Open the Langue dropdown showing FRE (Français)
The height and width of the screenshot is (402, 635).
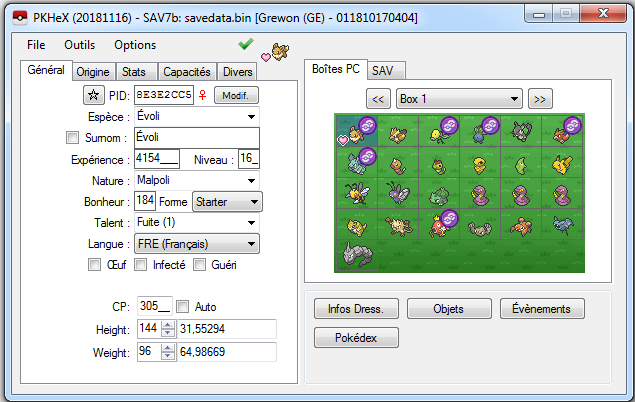(197, 244)
